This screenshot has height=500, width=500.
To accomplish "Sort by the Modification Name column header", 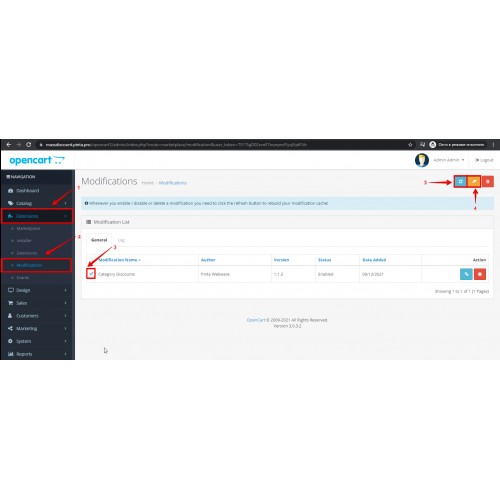I will 120,260.
